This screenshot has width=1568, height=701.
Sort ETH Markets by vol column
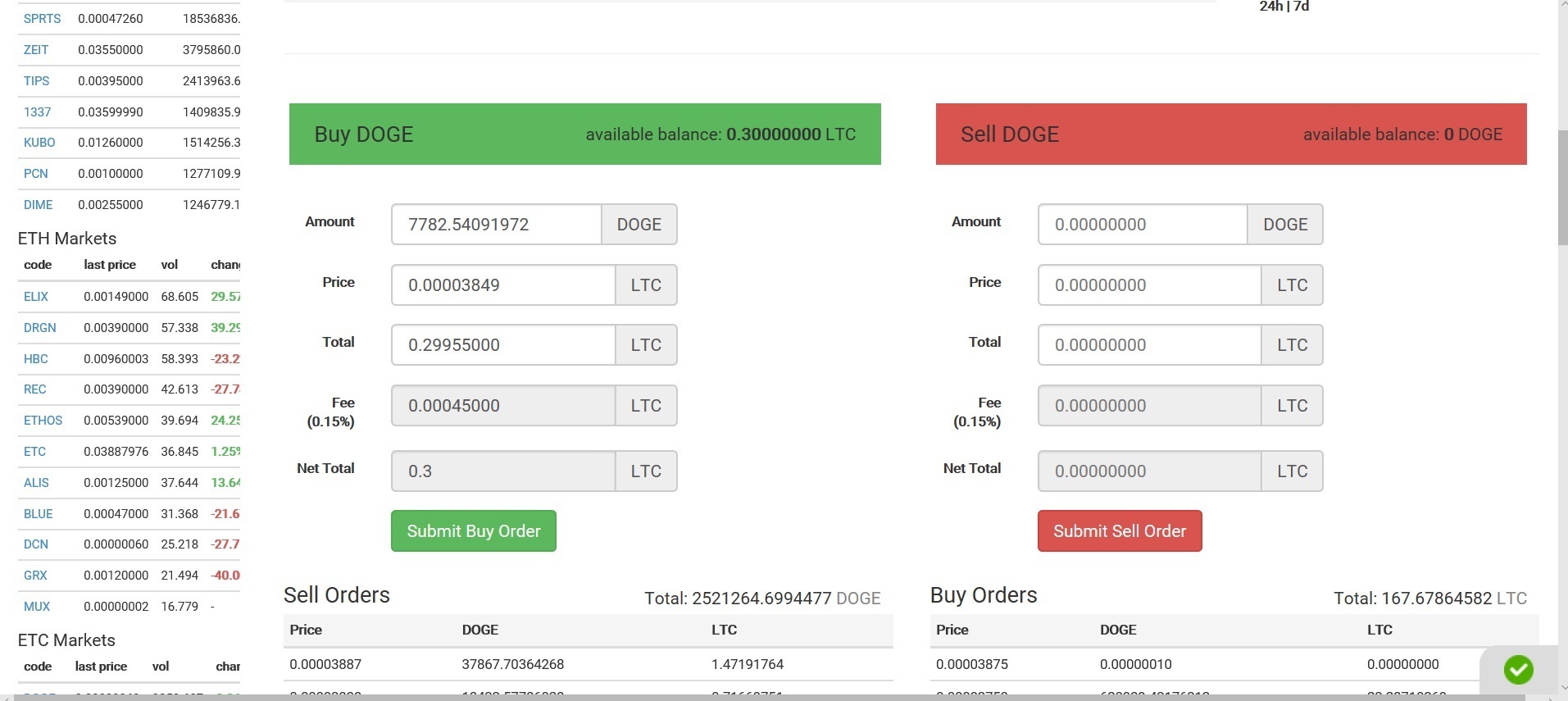(x=170, y=264)
